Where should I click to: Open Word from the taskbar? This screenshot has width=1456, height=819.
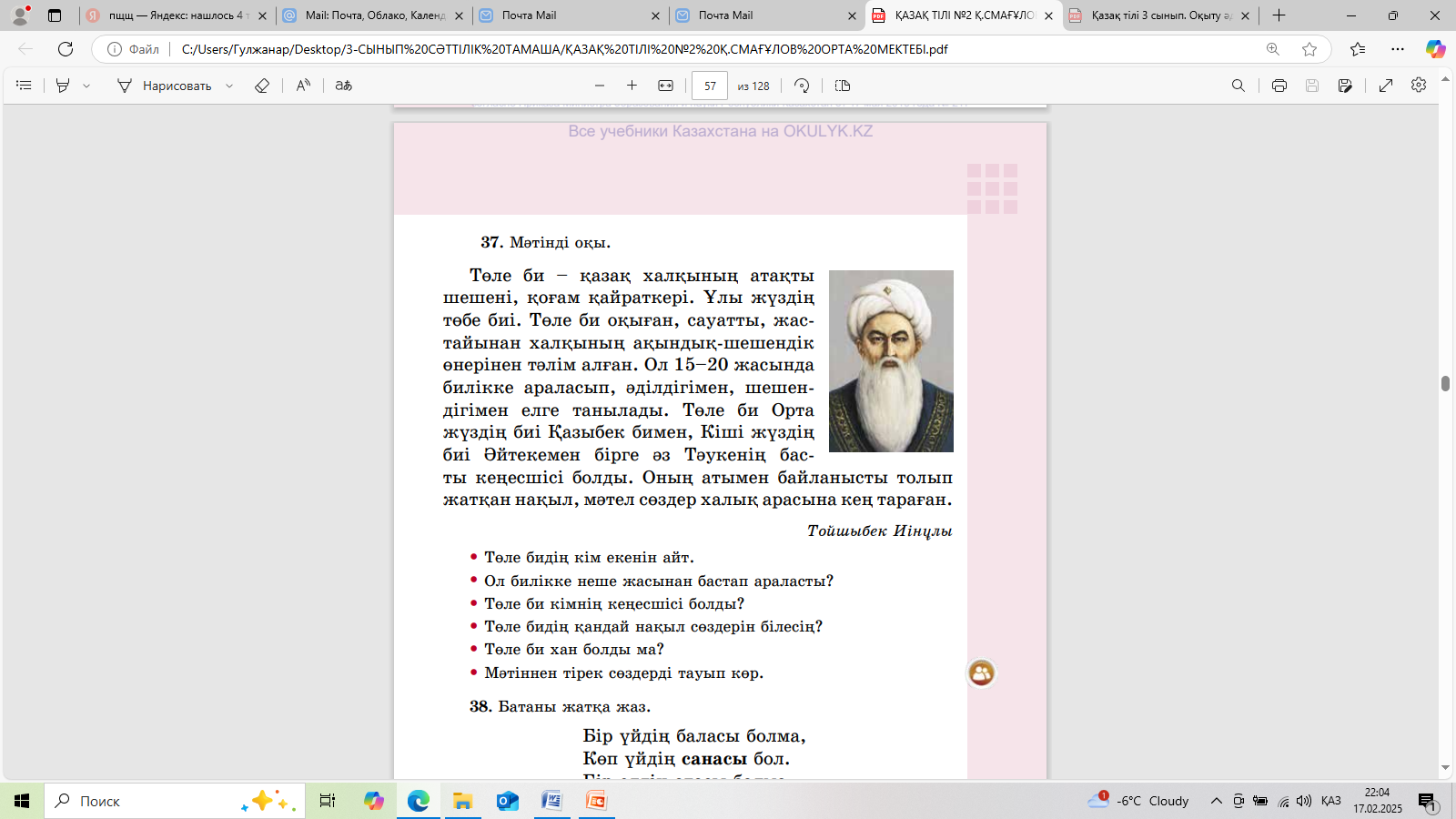(x=552, y=801)
